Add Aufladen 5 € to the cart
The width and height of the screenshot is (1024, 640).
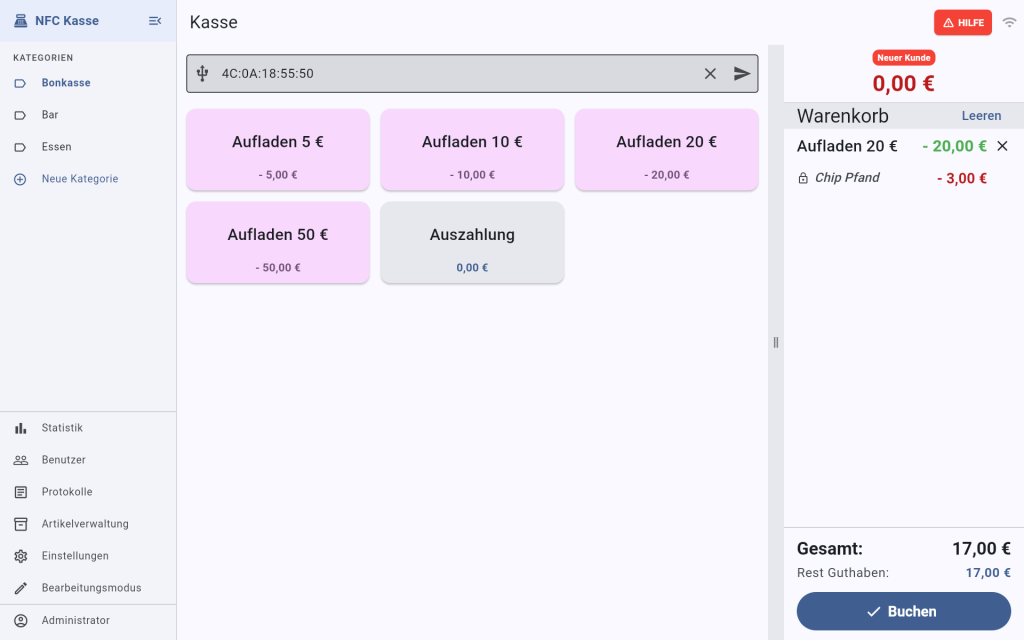click(278, 150)
